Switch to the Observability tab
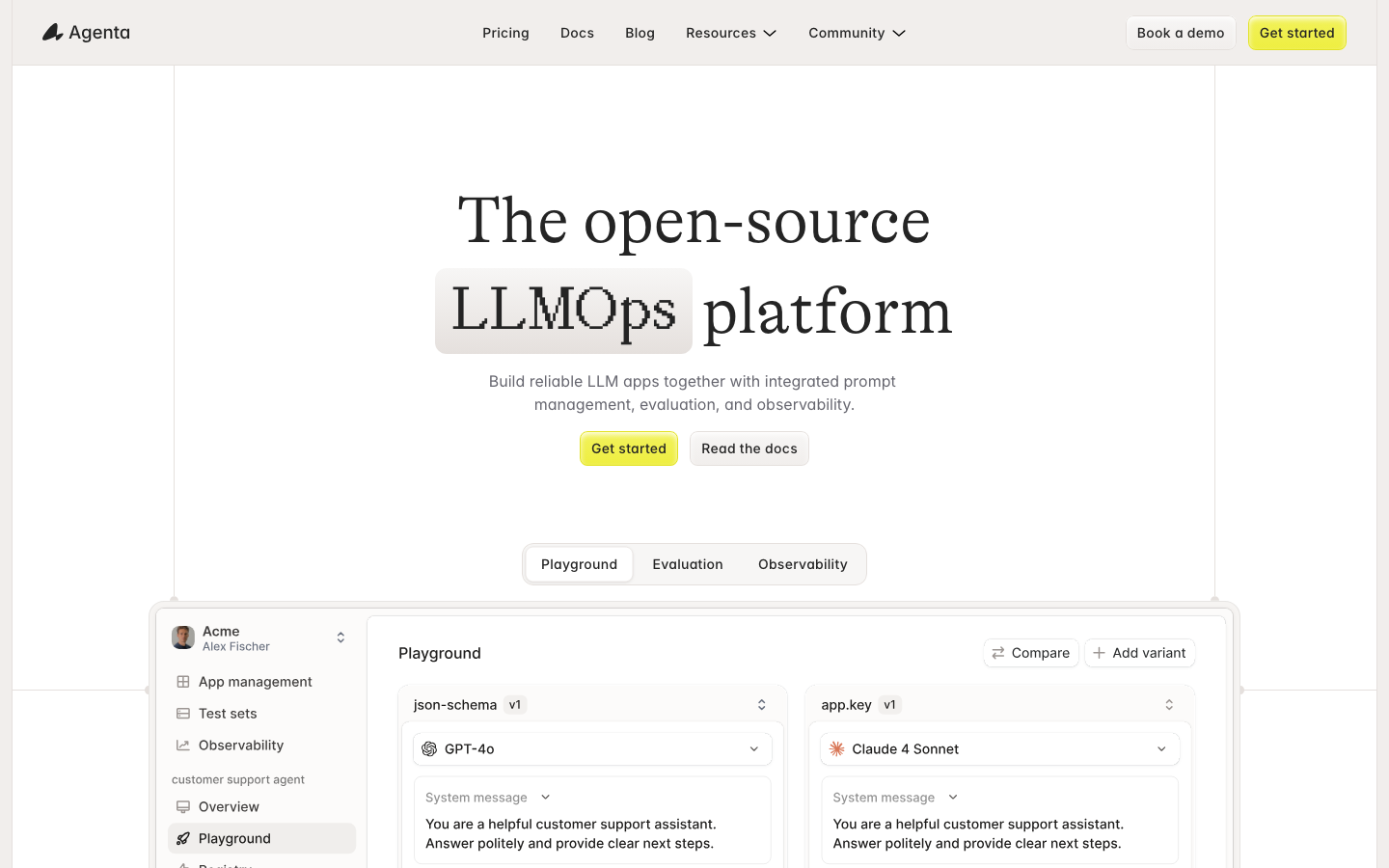 point(803,564)
